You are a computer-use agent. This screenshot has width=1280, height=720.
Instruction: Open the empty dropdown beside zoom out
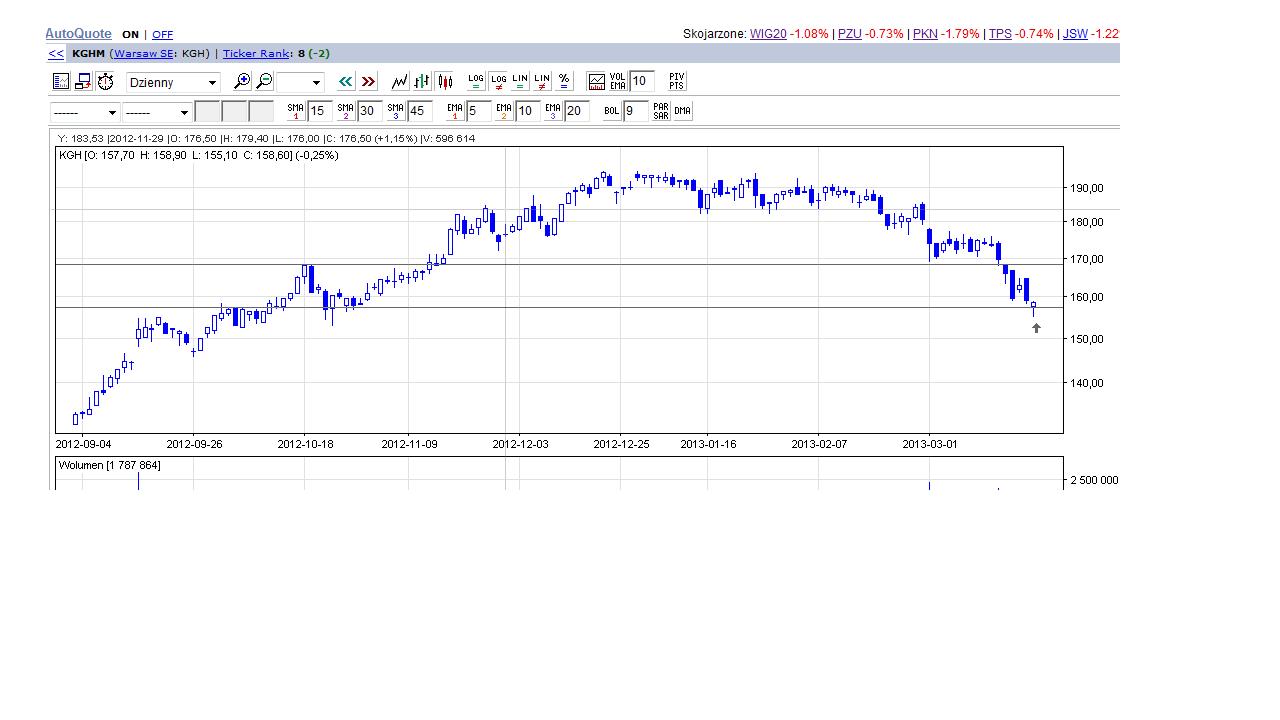301,83
